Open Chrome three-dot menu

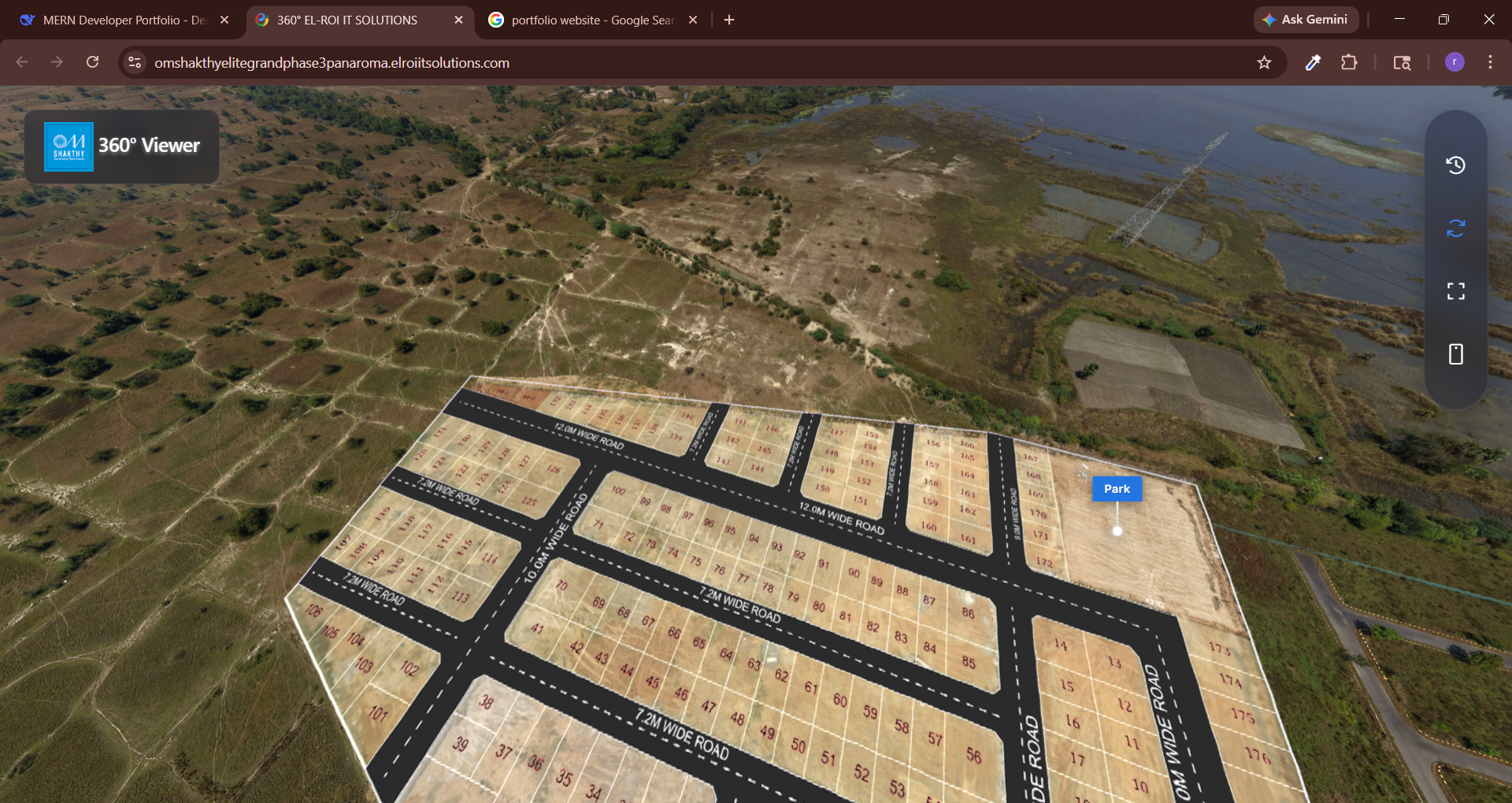point(1490,62)
